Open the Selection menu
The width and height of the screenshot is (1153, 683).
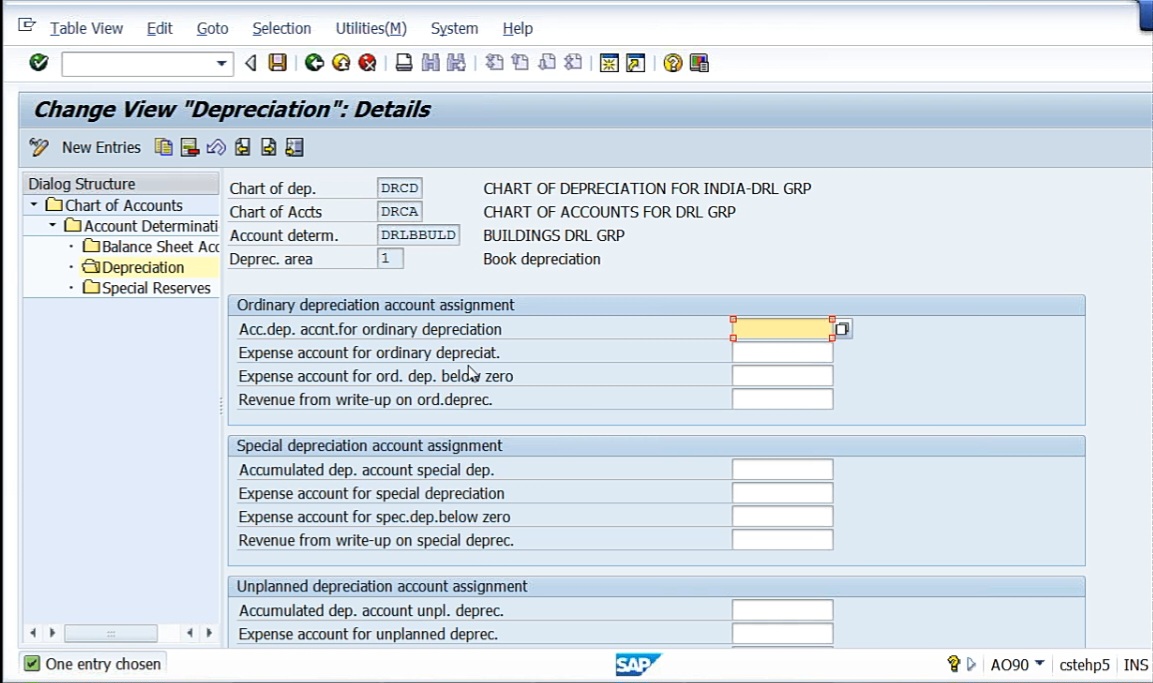tap(282, 29)
